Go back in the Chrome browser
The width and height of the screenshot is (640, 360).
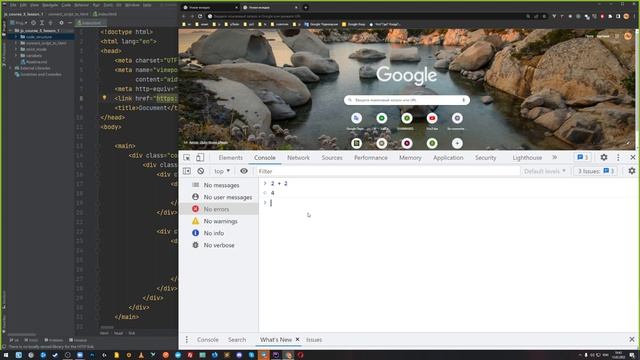pos(184,16)
